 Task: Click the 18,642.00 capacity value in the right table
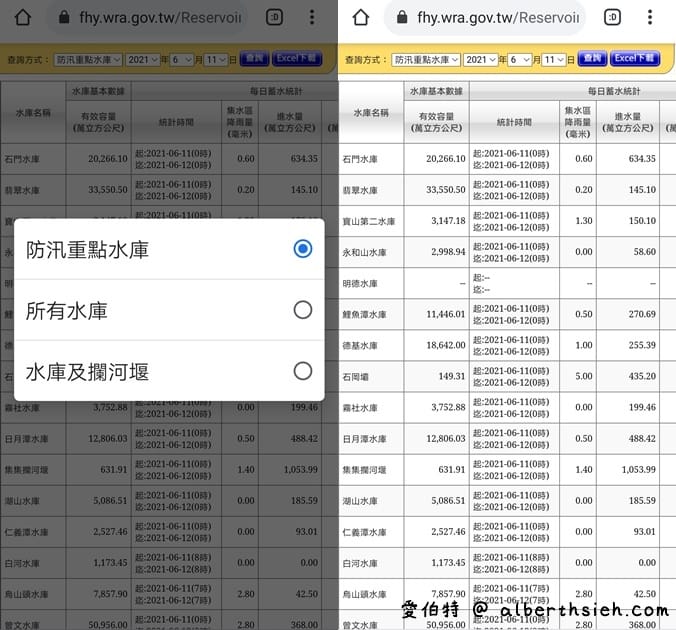446,345
